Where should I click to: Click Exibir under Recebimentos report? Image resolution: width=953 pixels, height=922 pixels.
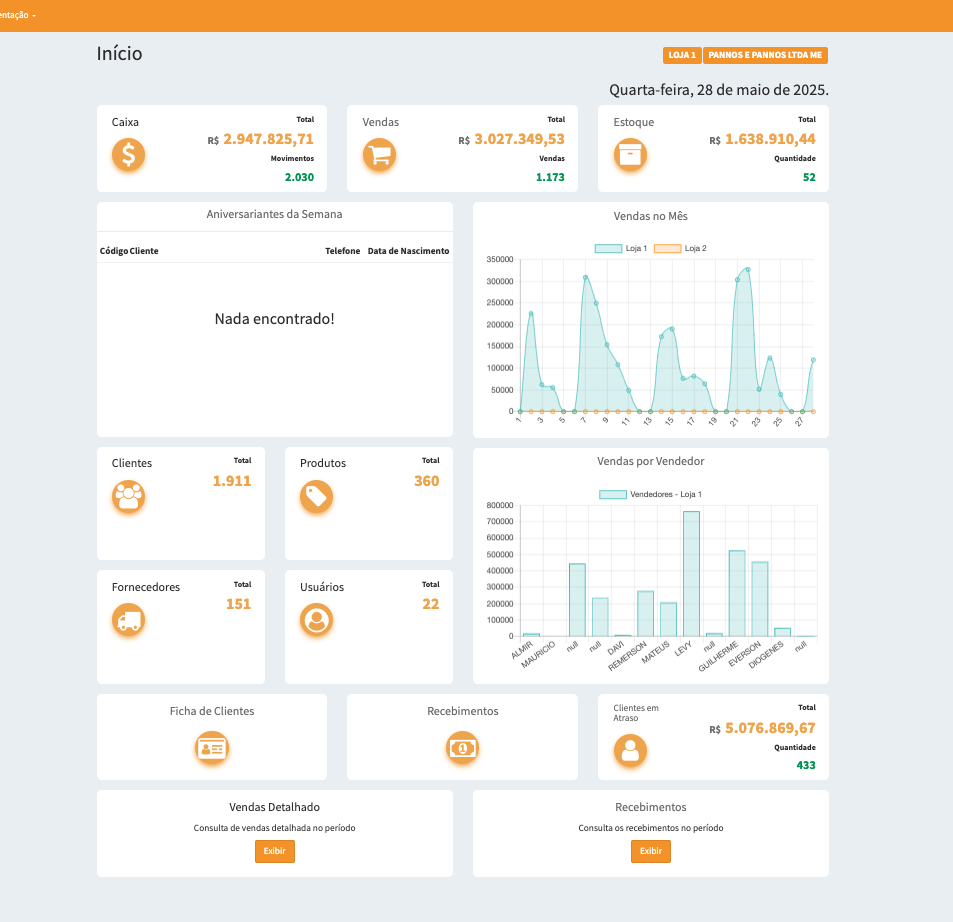point(650,851)
